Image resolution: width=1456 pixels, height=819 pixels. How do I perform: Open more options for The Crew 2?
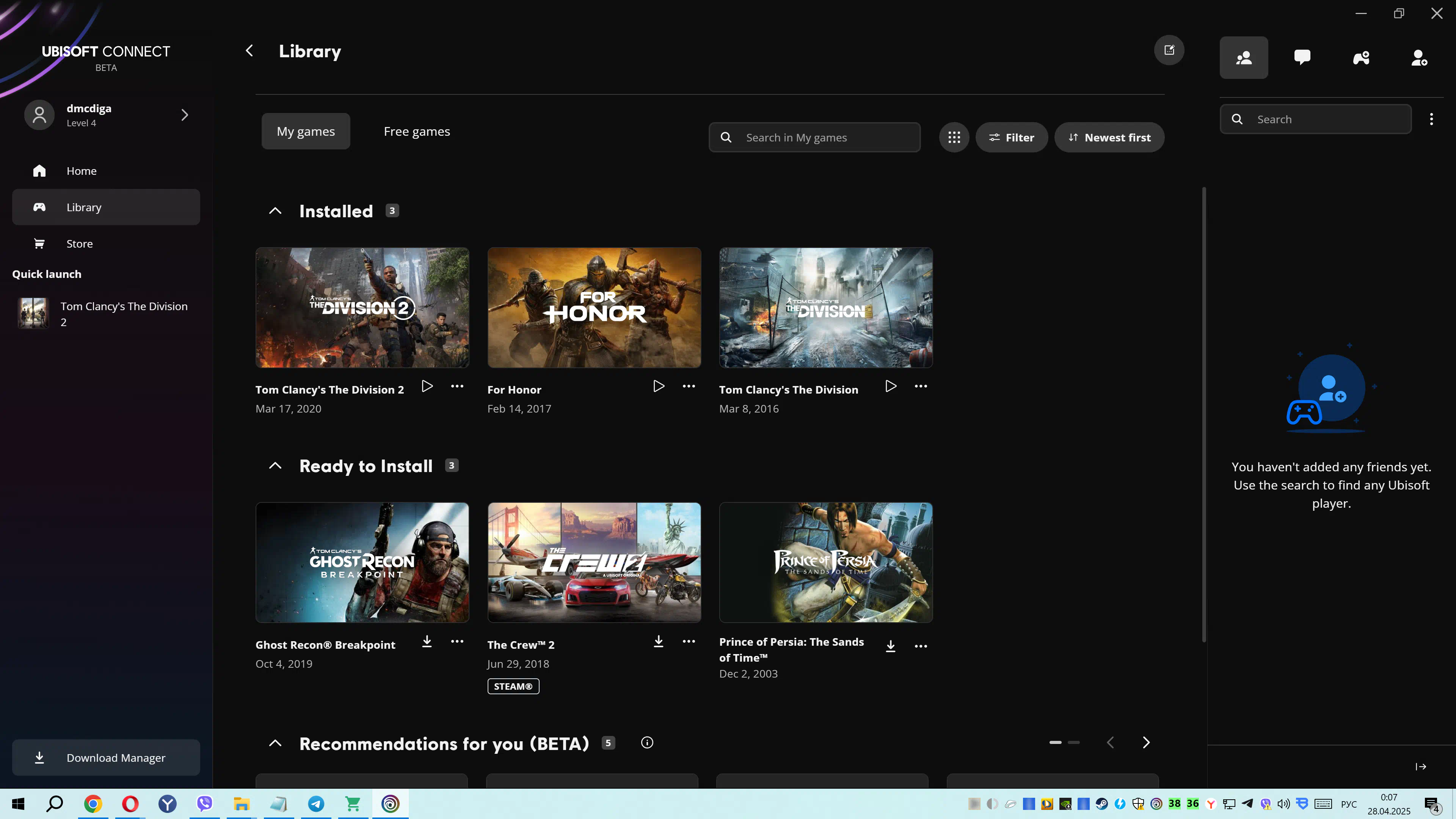(x=689, y=641)
